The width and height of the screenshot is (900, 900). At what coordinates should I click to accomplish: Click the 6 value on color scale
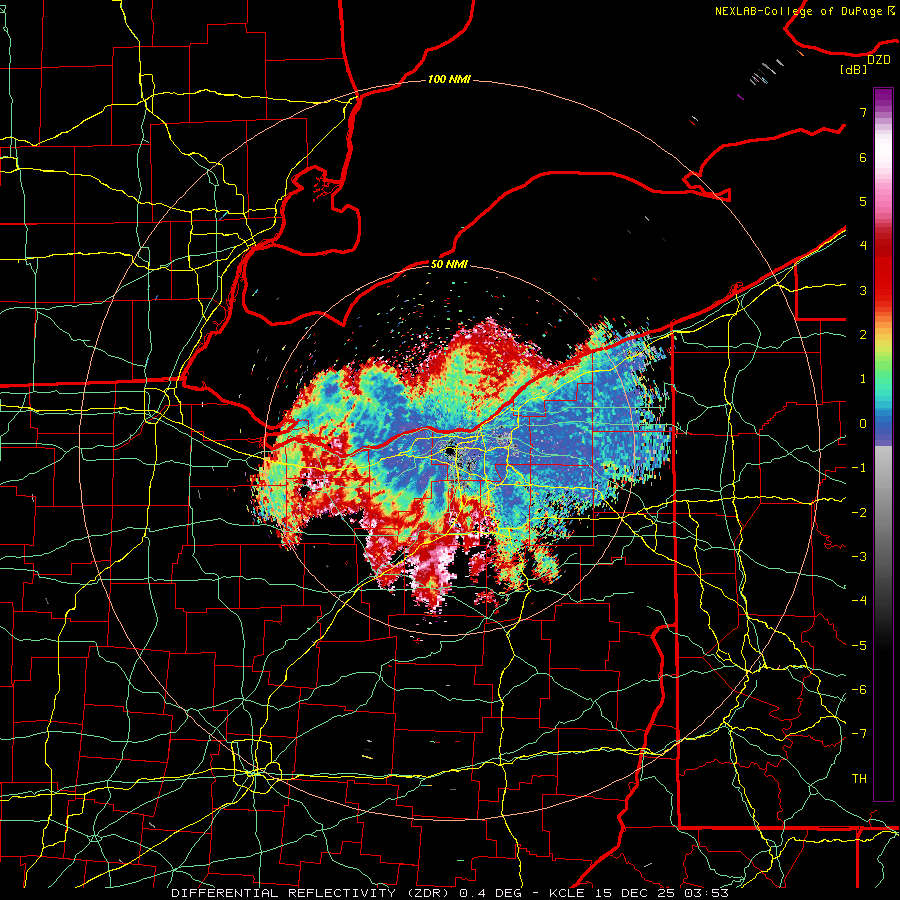[862, 157]
